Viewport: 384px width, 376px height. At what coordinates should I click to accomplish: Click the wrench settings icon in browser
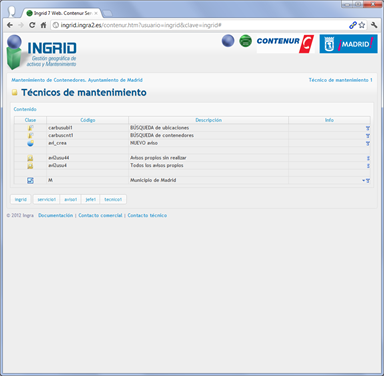tap(374, 25)
